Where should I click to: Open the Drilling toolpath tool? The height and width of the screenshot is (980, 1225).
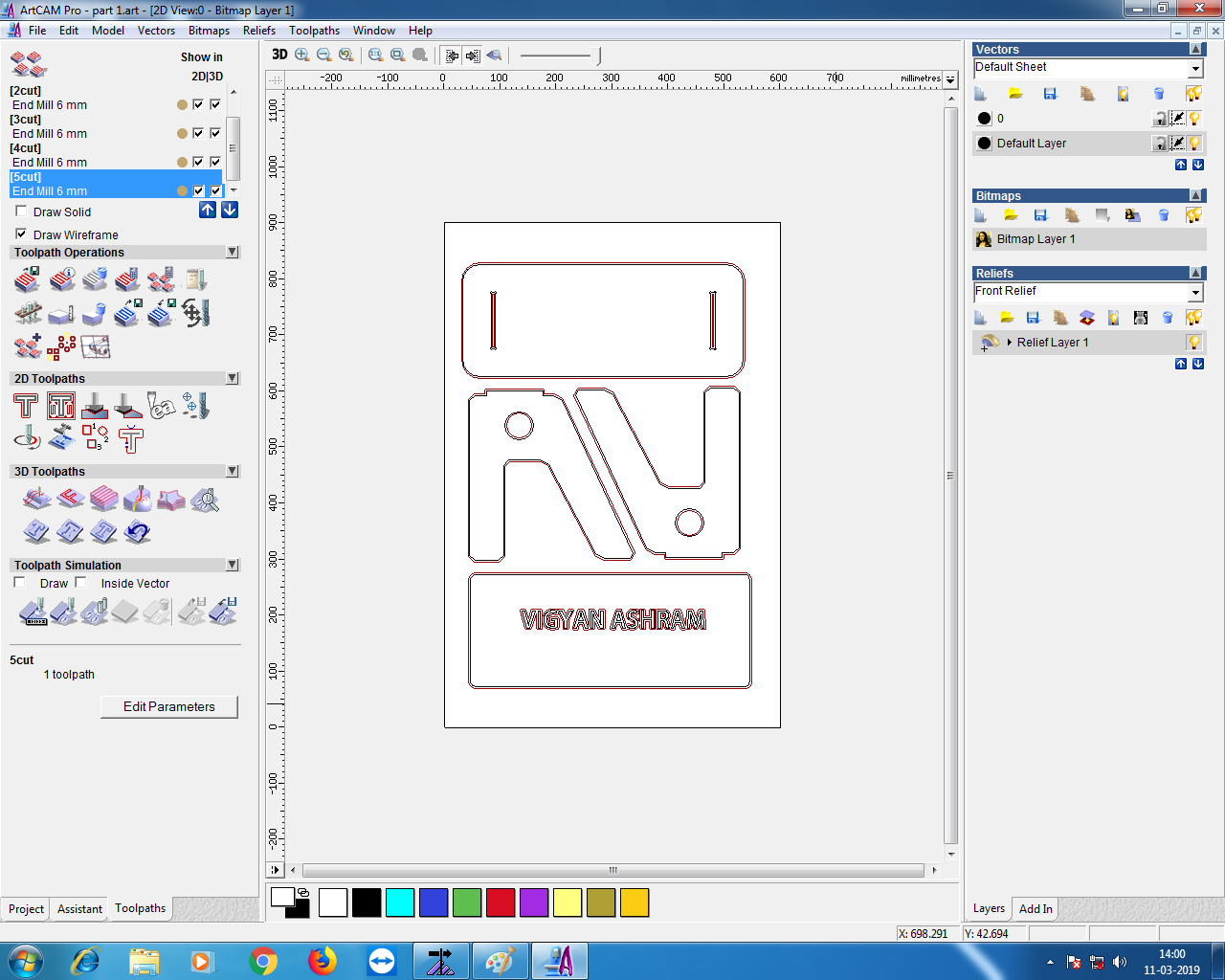(x=194, y=406)
